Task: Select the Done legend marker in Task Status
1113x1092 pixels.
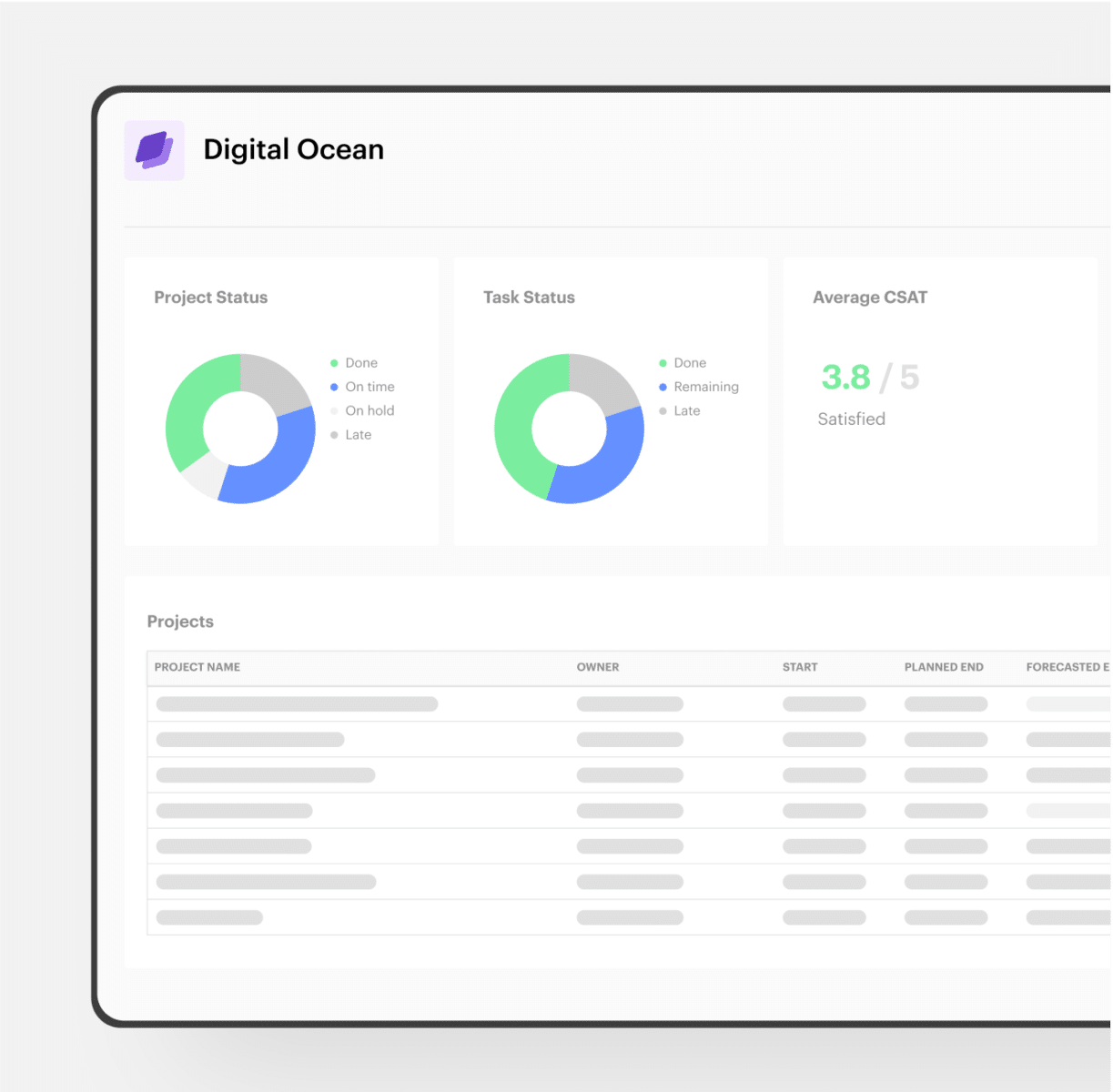Action: pos(663,362)
